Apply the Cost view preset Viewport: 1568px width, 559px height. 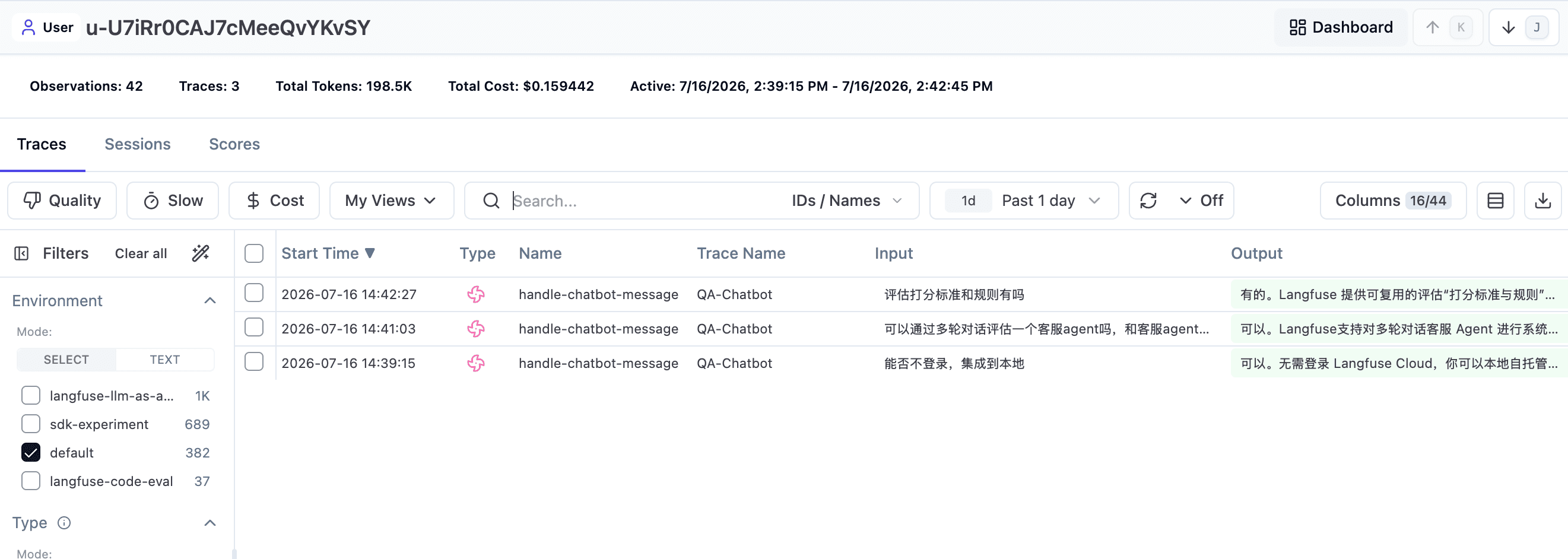(274, 201)
